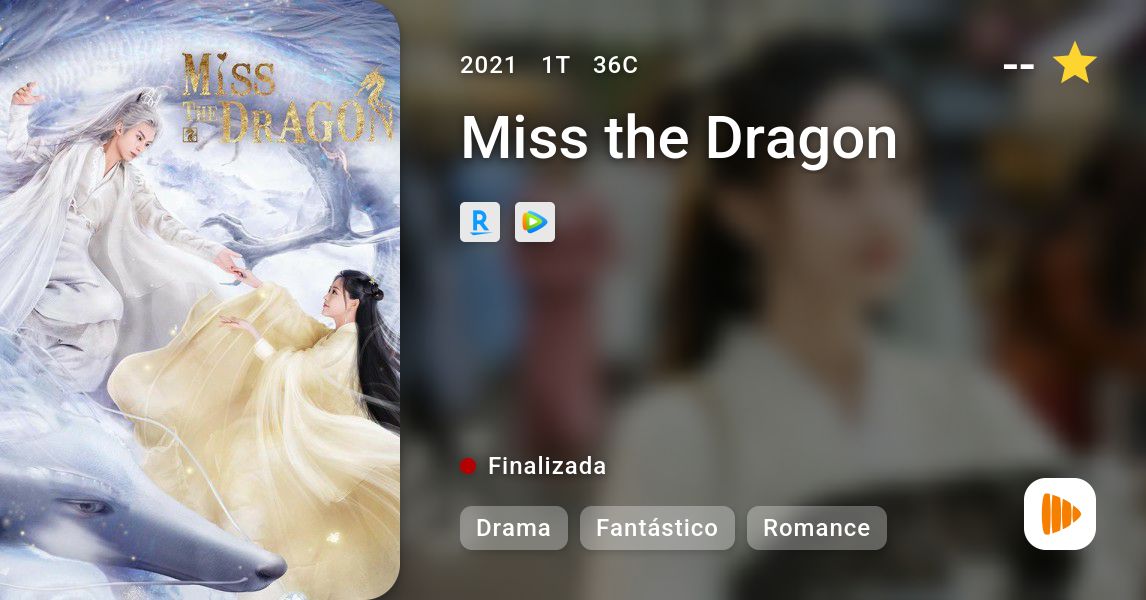Viewport: 1146px width, 600px height.
Task: Select the Romance genre tag
Action: pos(816,528)
